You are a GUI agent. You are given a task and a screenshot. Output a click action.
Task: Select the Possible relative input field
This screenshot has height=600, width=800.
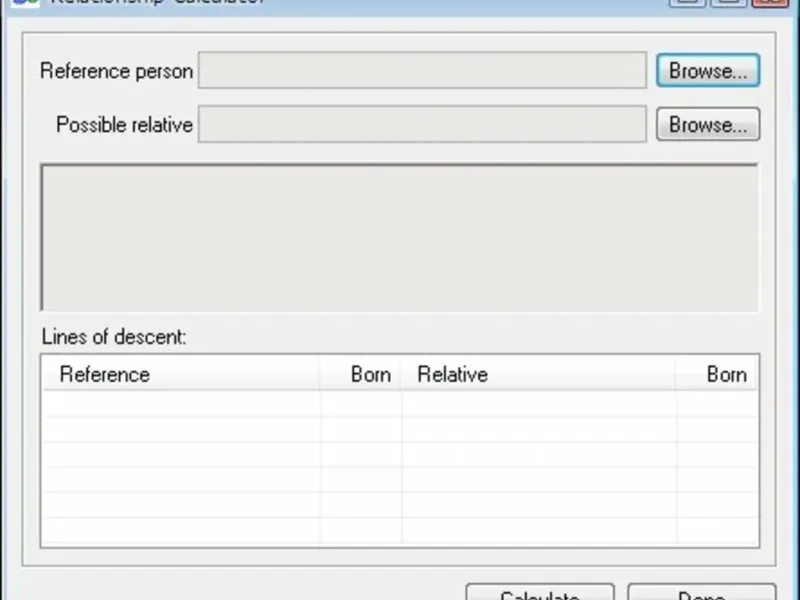[x=422, y=124]
